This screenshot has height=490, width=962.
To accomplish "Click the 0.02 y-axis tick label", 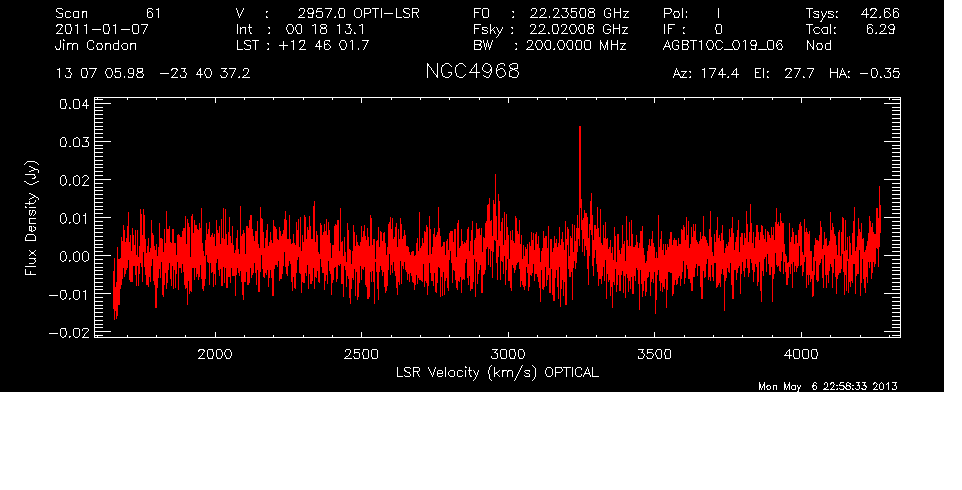I will (x=74, y=180).
